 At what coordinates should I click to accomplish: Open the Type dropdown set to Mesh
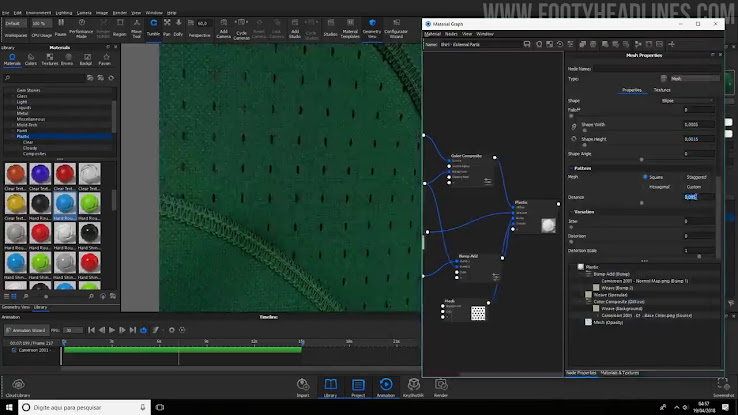tap(695, 79)
